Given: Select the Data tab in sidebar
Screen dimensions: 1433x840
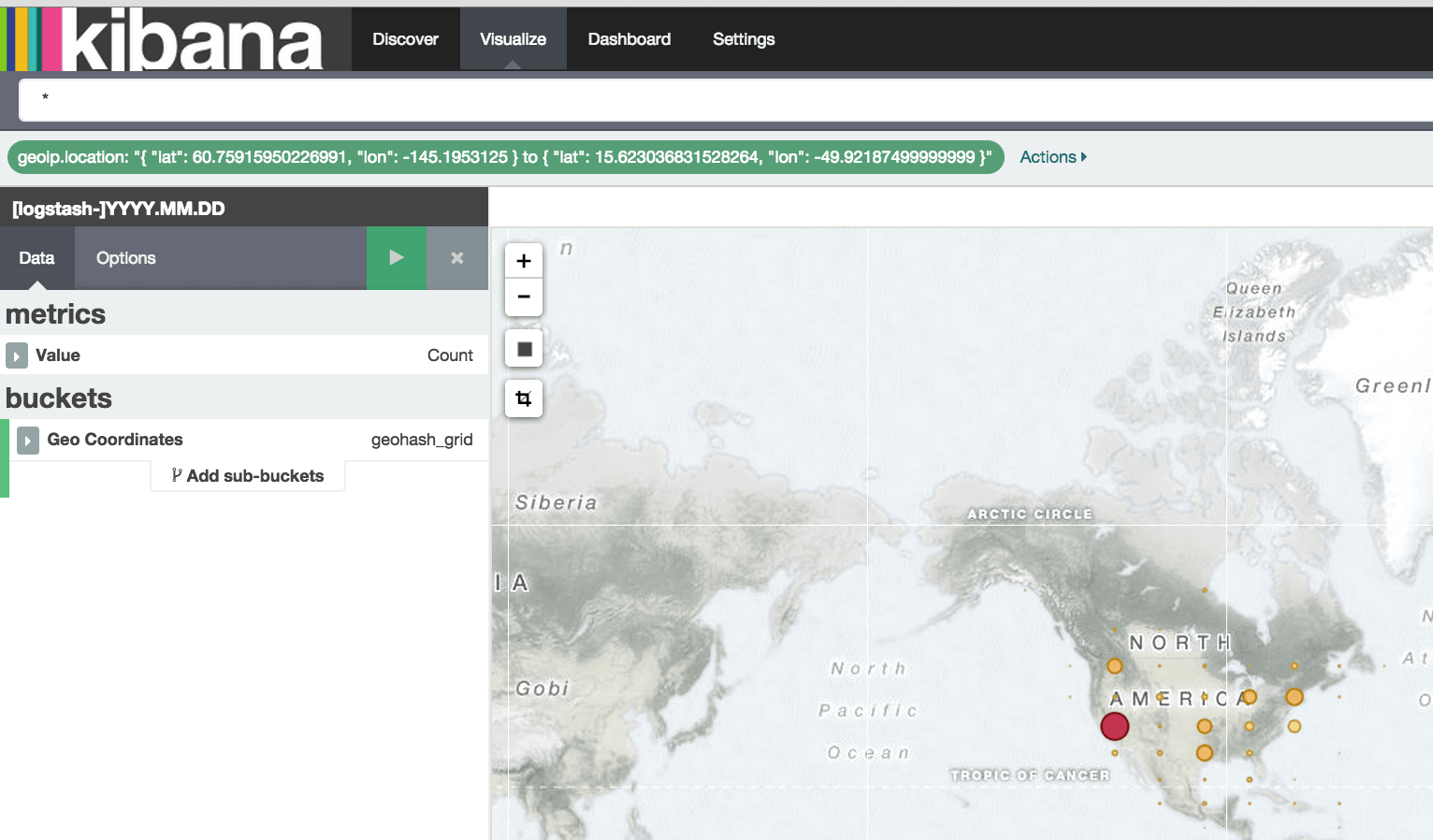Looking at the screenshot, I should pos(36,258).
